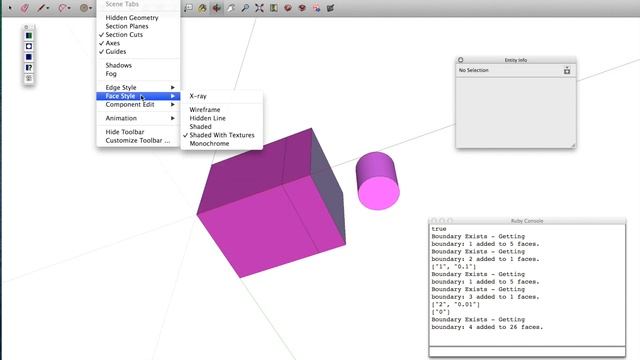Toggle X-ray face style
The image size is (640, 360).
click(222, 96)
